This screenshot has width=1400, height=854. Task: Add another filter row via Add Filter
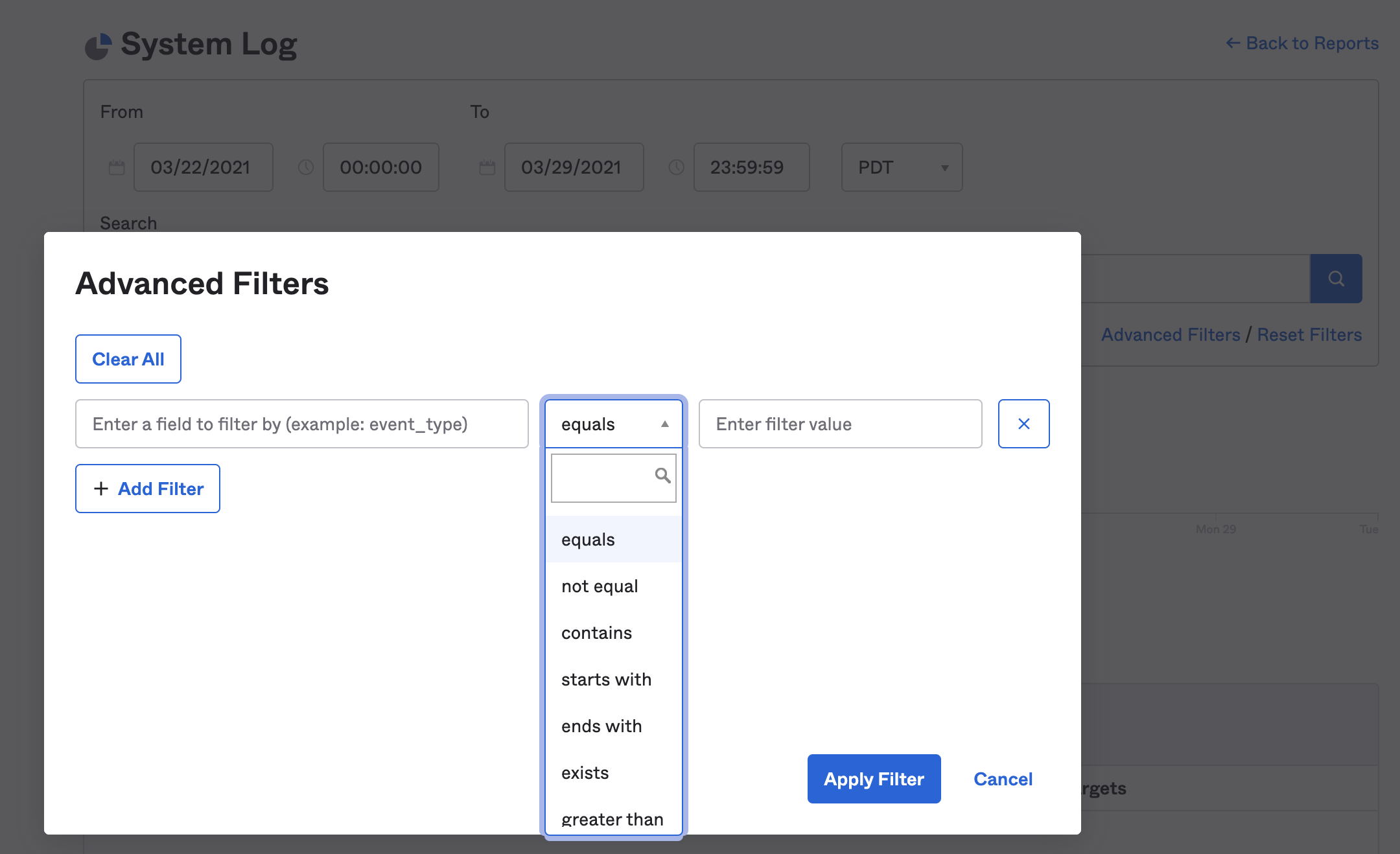[x=147, y=488]
